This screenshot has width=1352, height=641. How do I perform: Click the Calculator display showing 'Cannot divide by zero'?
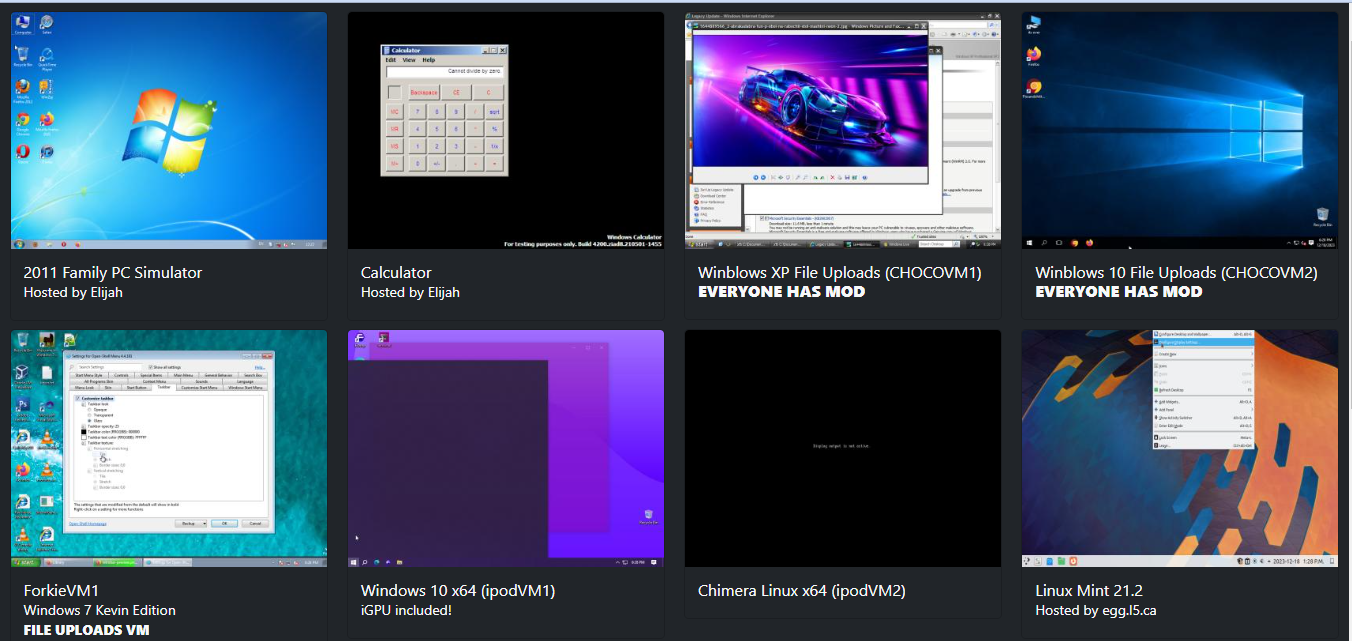[445, 72]
